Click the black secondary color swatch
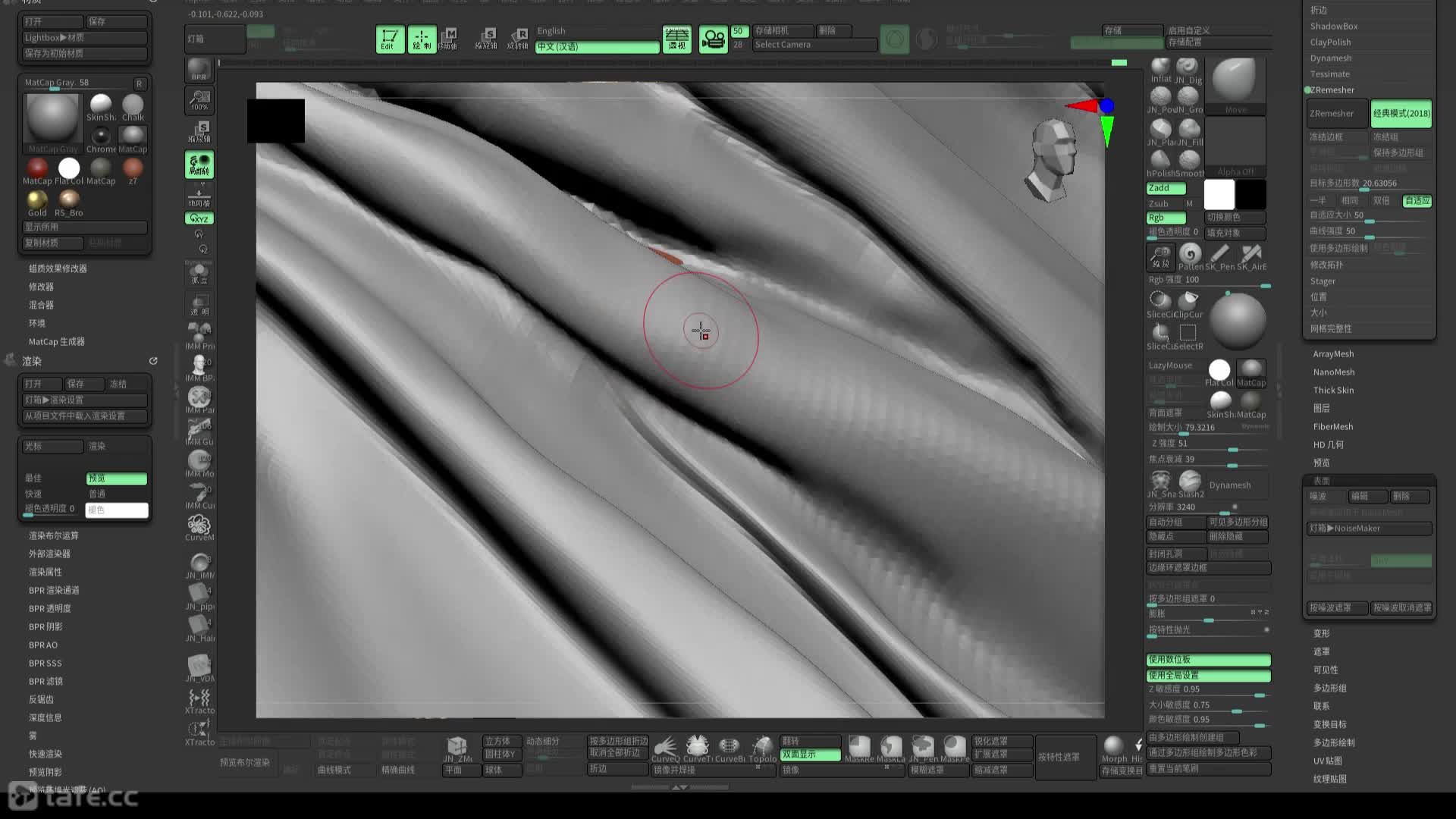The width and height of the screenshot is (1456, 819). (x=1251, y=195)
